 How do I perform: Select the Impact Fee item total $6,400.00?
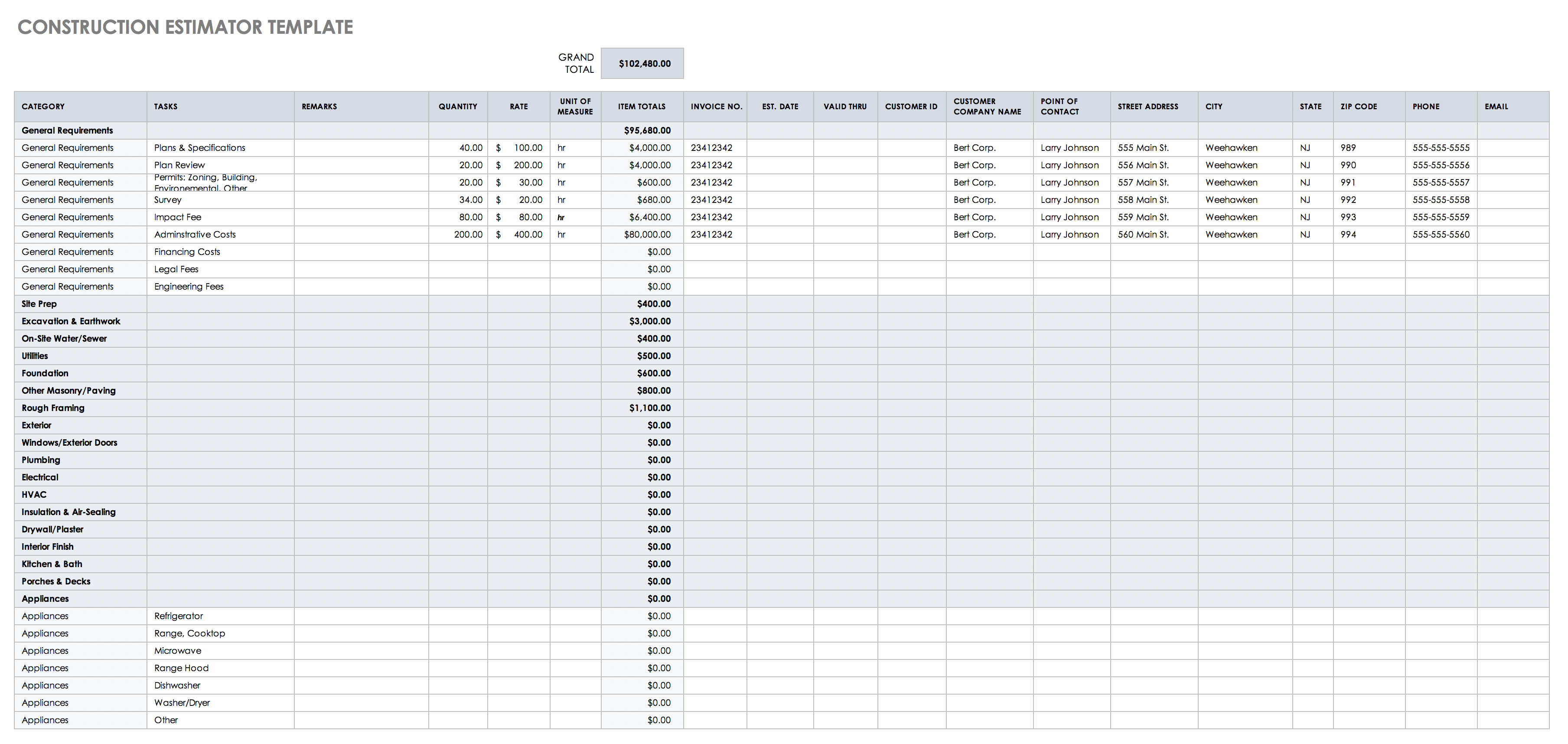649,217
